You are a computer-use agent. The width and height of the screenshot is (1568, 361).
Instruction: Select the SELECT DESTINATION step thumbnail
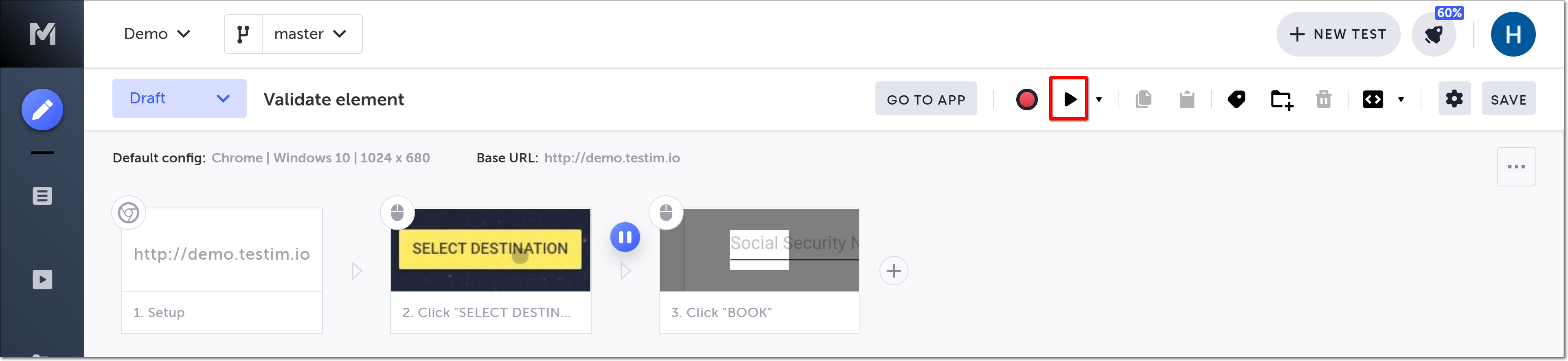490,249
